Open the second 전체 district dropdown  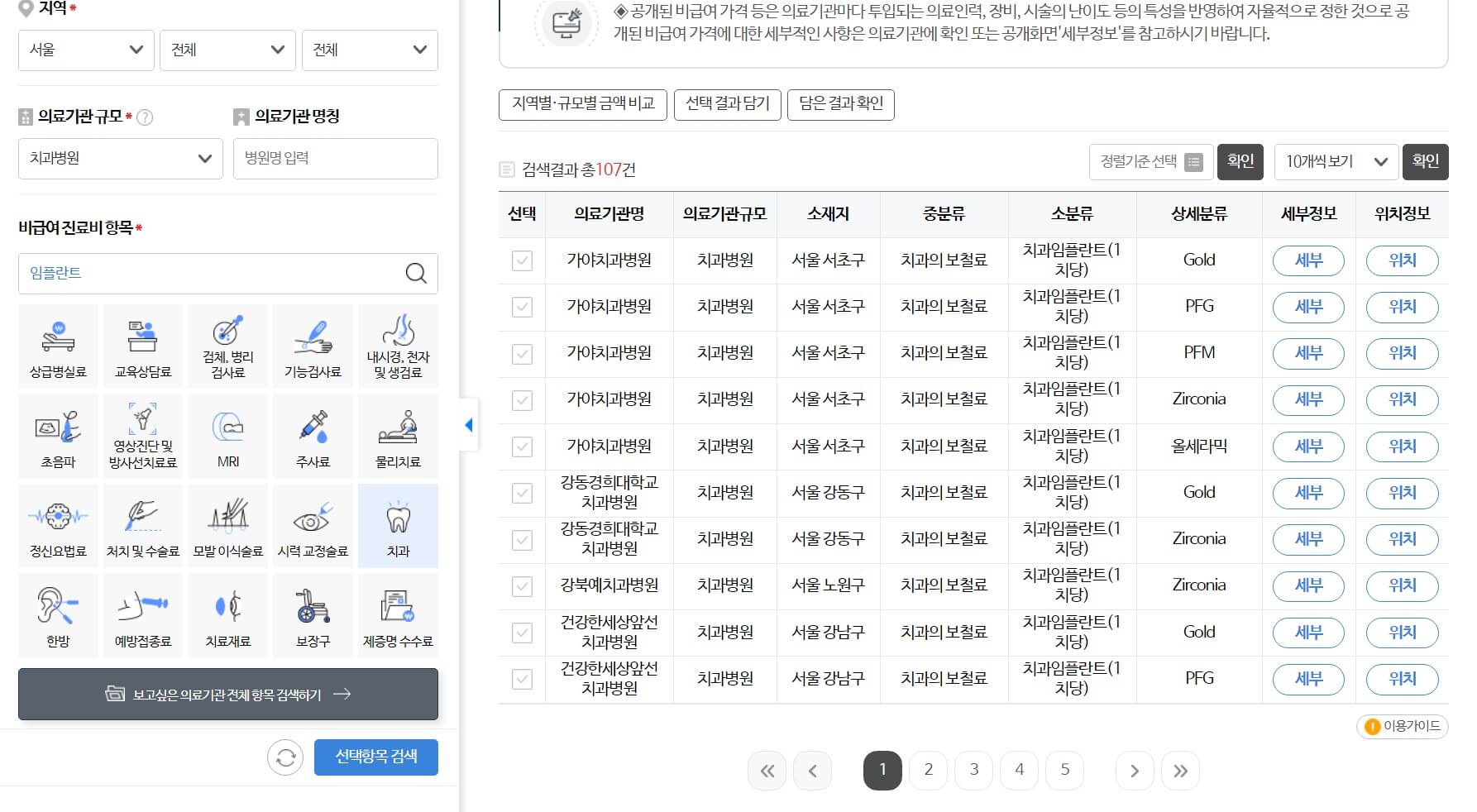tap(227, 50)
